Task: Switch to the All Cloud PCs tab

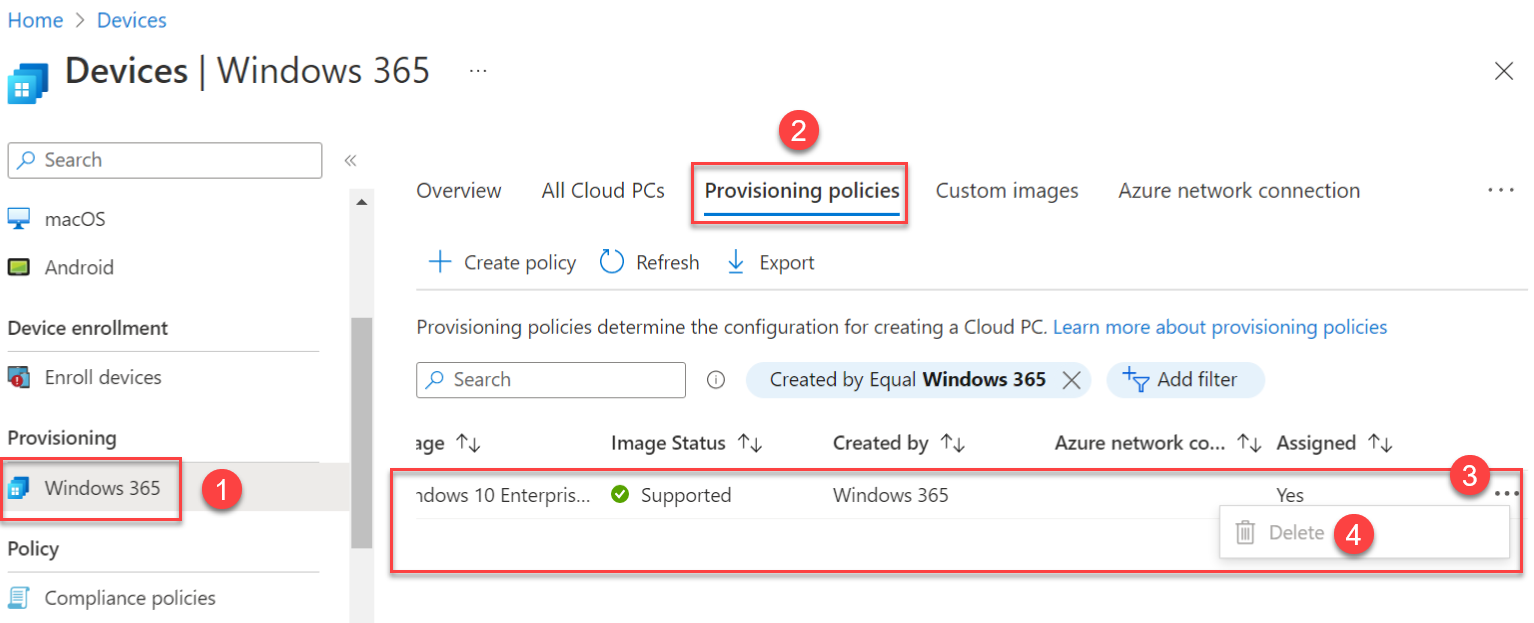Action: click(603, 190)
